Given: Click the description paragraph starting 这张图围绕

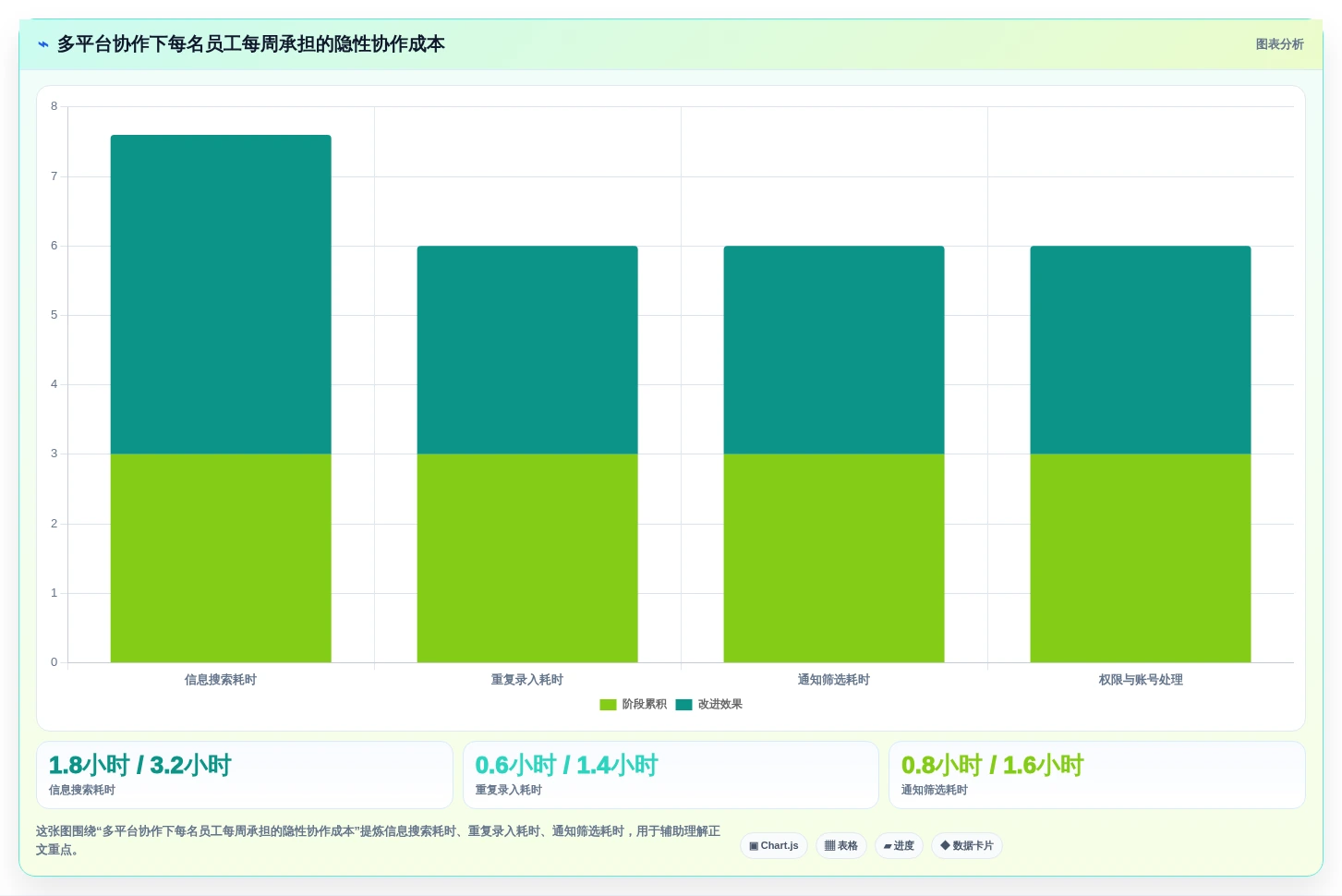Looking at the screenshot, I should [x=379, y=841].
